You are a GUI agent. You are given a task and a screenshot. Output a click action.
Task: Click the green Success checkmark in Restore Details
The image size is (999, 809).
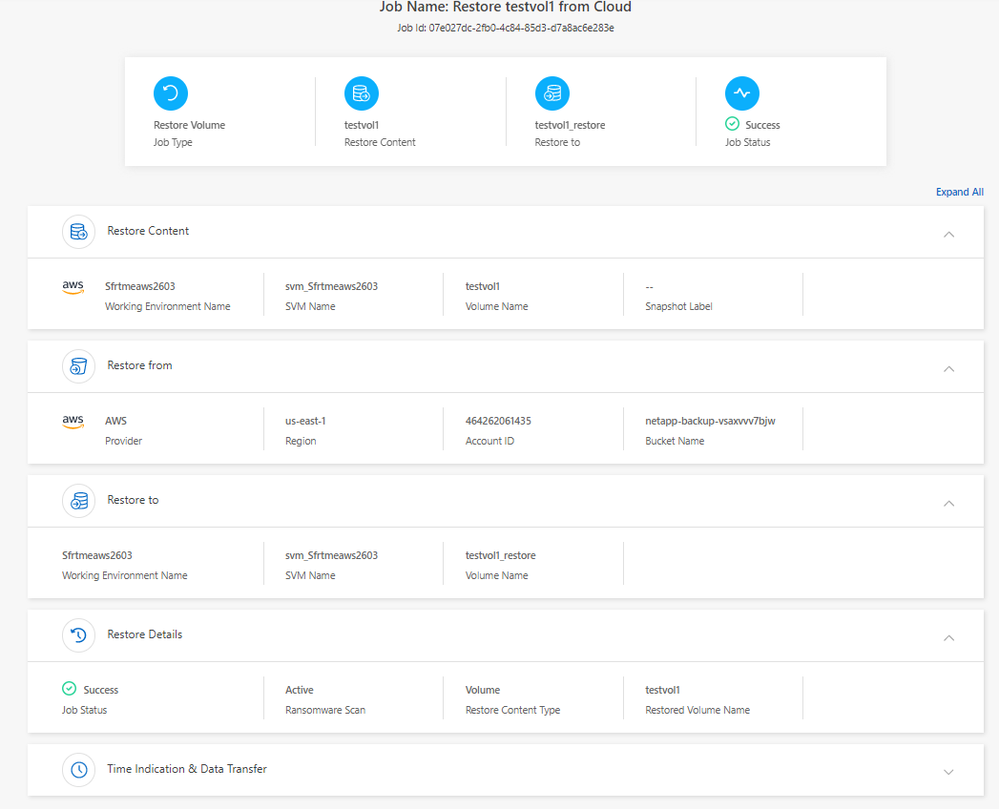[69, 689]
